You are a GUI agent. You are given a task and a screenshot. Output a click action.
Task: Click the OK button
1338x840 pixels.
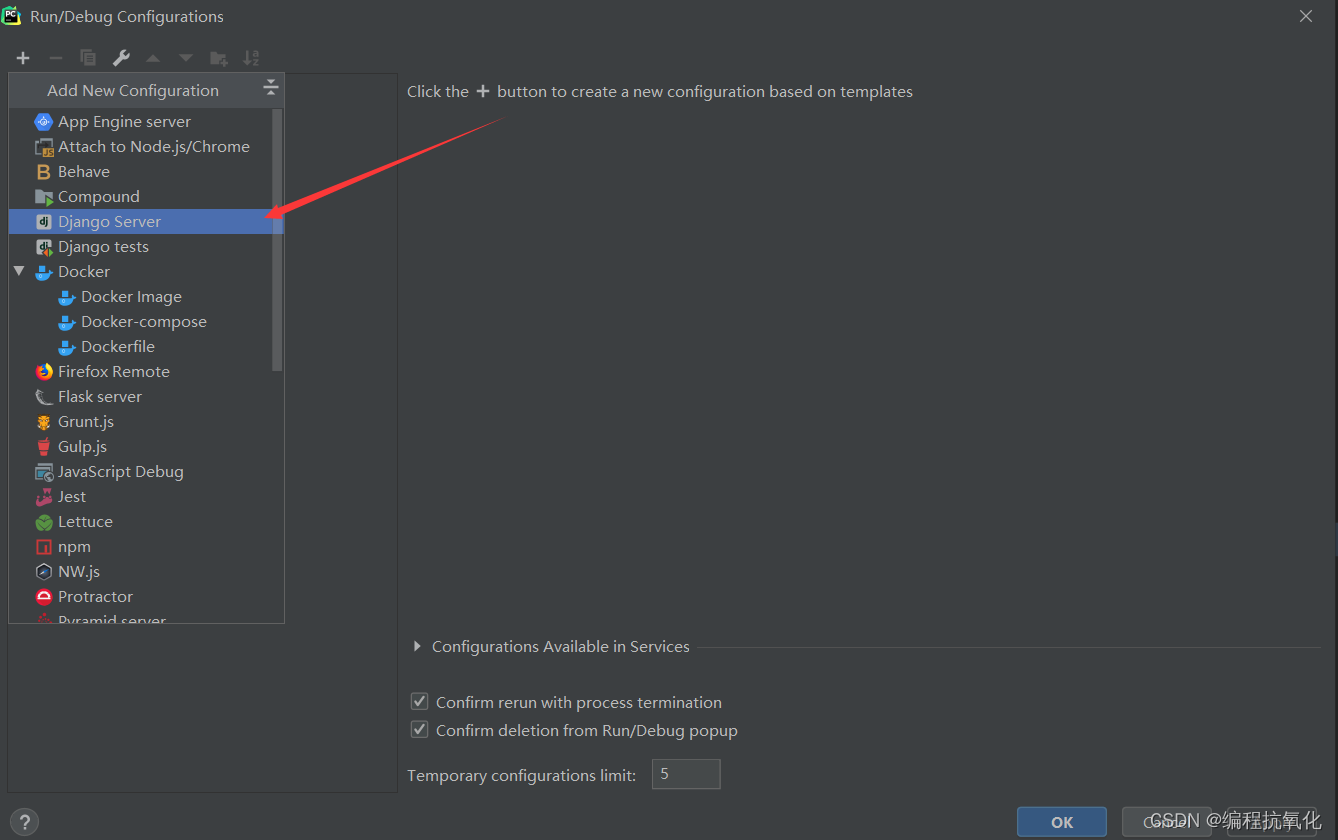tap(1062, 822)
